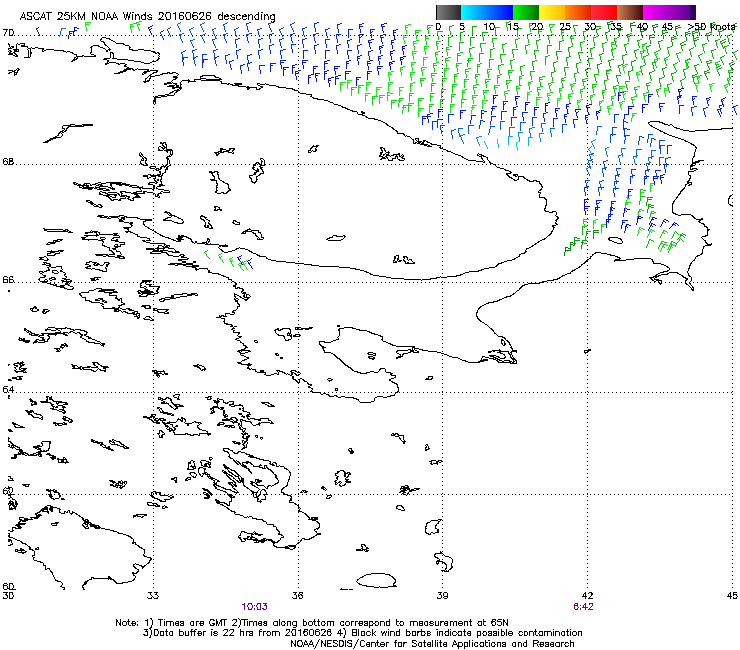Click the latitude label '70'
Image resolution: width=740 pixels, height=650 pixels.
pos(8,33)
